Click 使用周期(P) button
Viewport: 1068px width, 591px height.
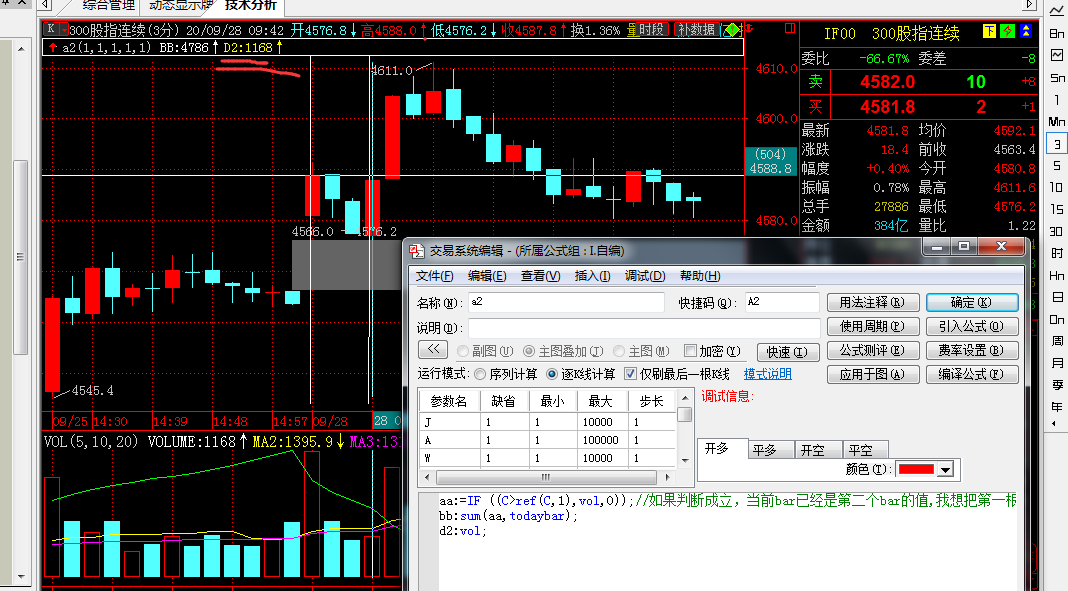[873, 326]
